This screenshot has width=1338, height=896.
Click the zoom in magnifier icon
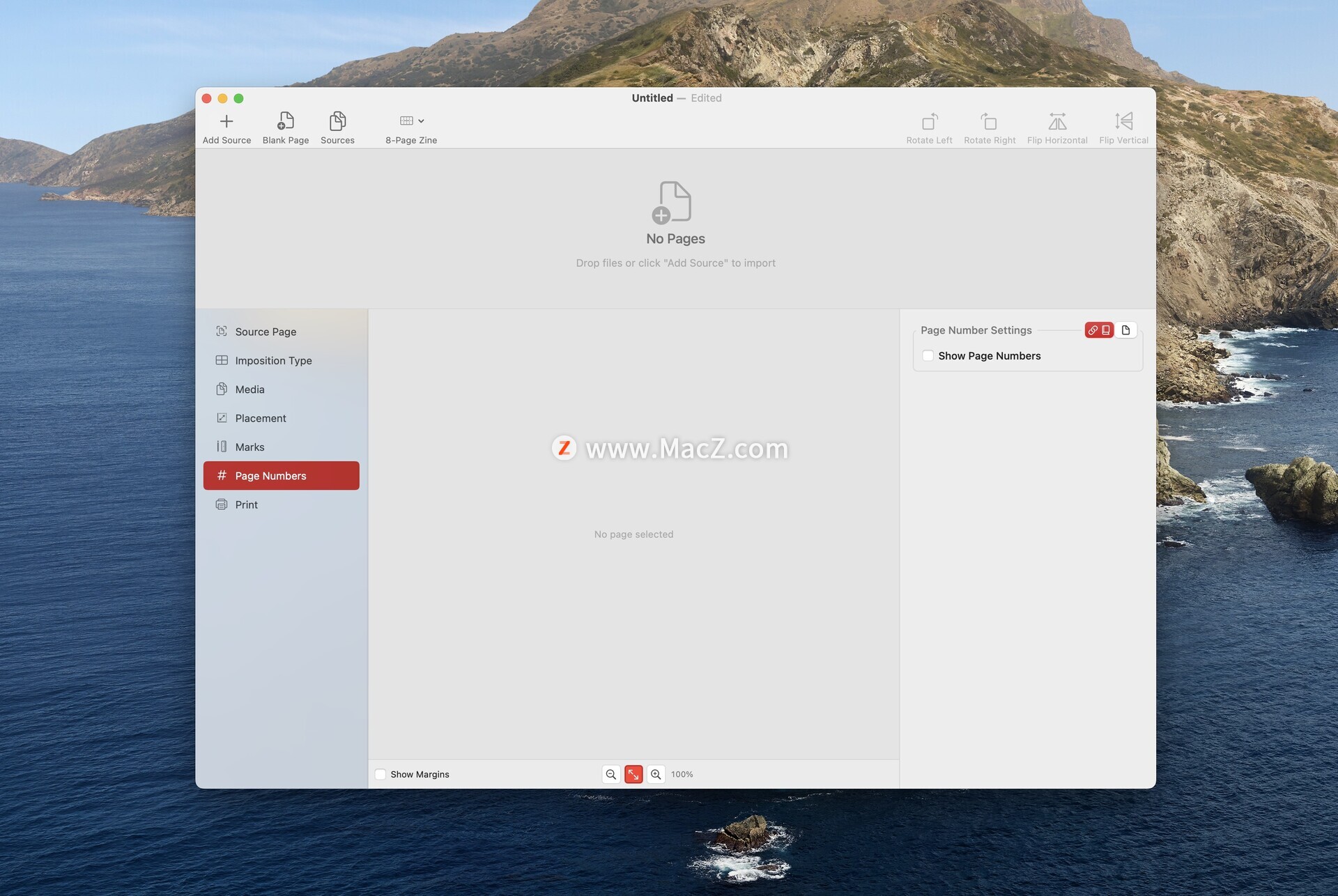(x=656, y=774)
